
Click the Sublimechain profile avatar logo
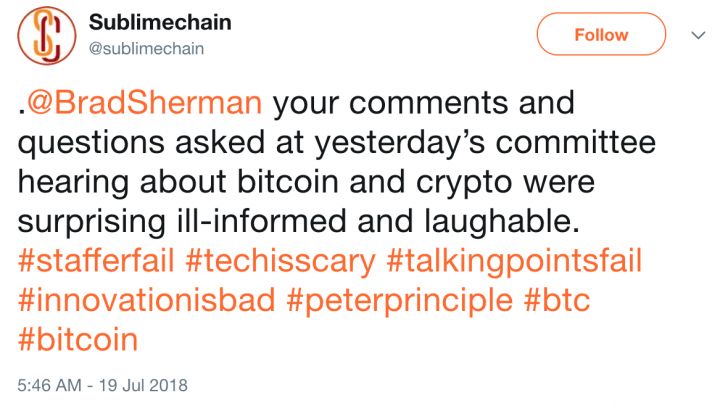click(x=42, y=35)
